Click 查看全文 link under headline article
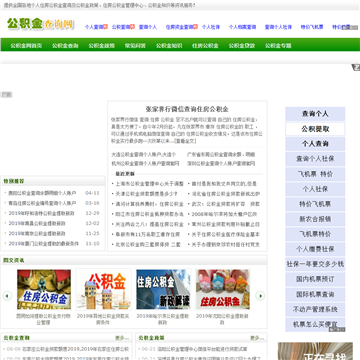 click(185, 141)
